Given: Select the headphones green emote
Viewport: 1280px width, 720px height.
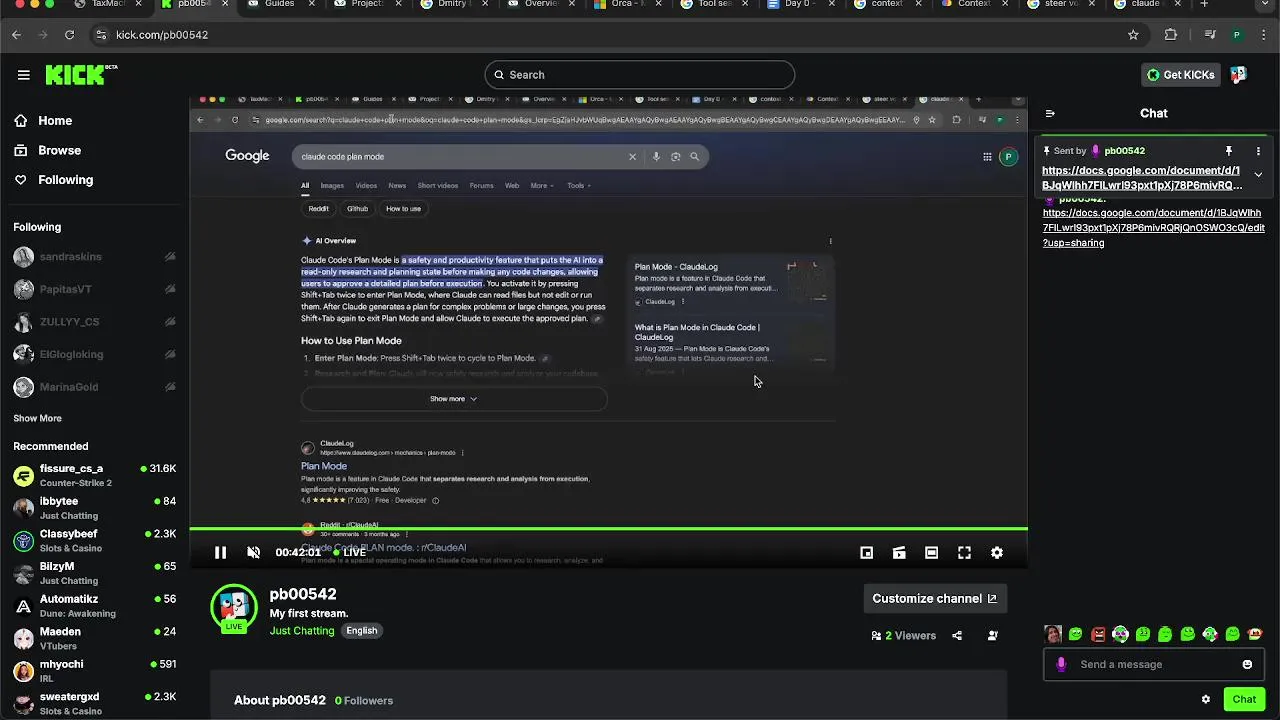Looking at the screenshot, I should click(x=1120, y=634).
